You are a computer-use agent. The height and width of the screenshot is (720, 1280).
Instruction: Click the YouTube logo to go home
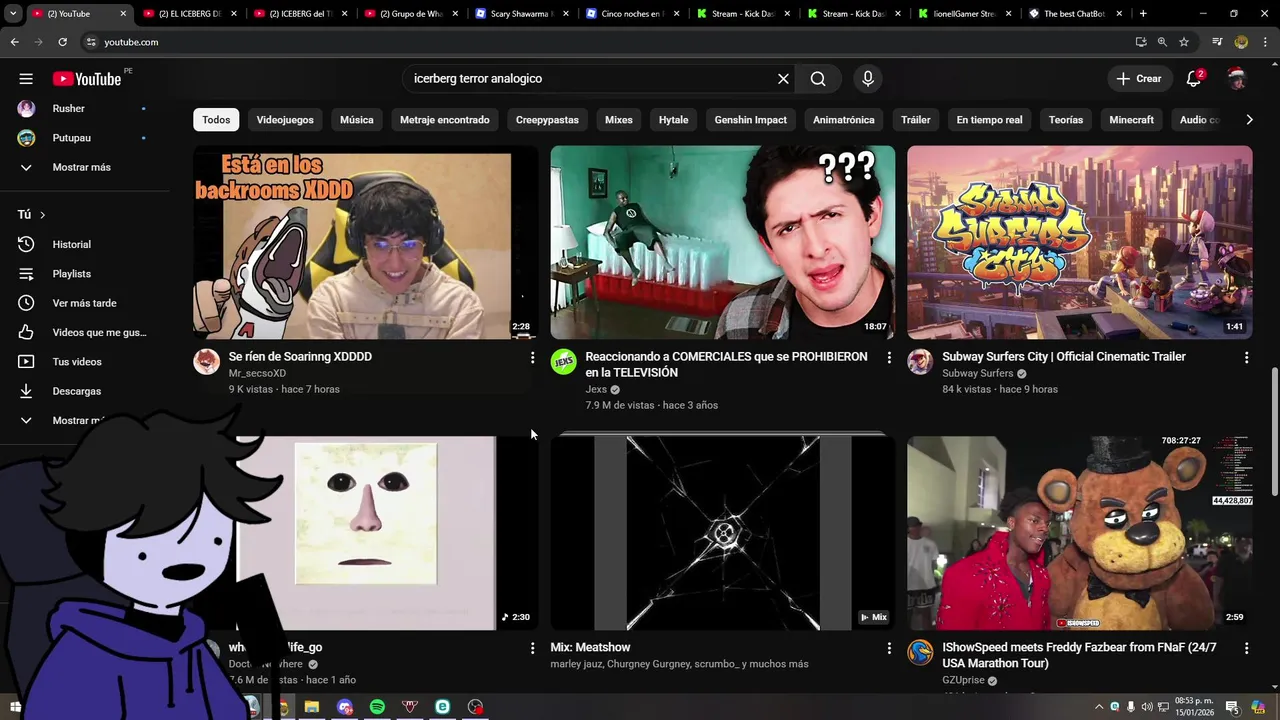87,79
